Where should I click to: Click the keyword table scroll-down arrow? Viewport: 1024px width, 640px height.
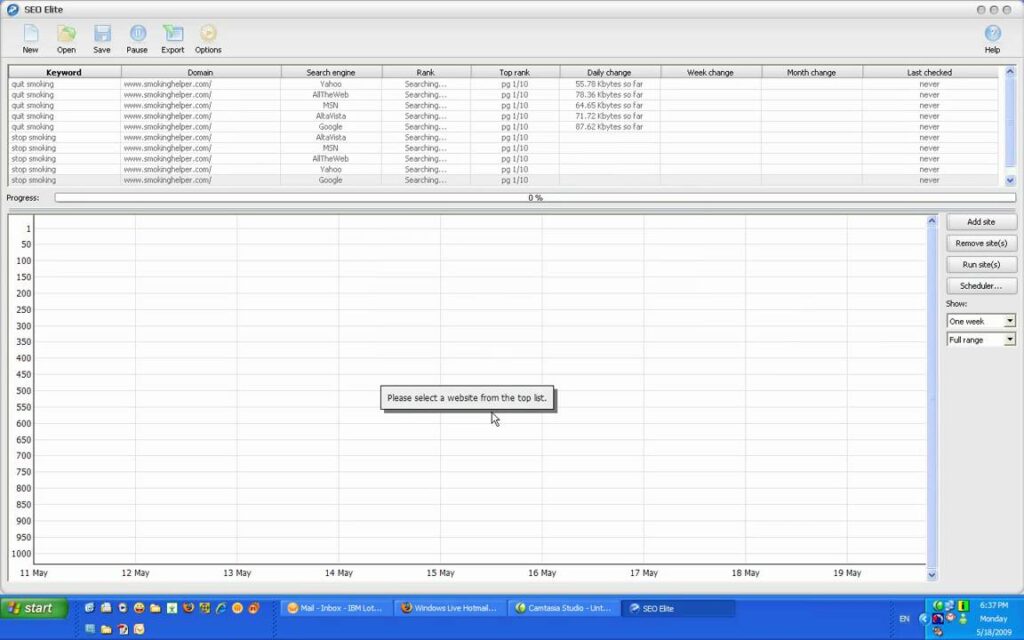coord(1010,180)
